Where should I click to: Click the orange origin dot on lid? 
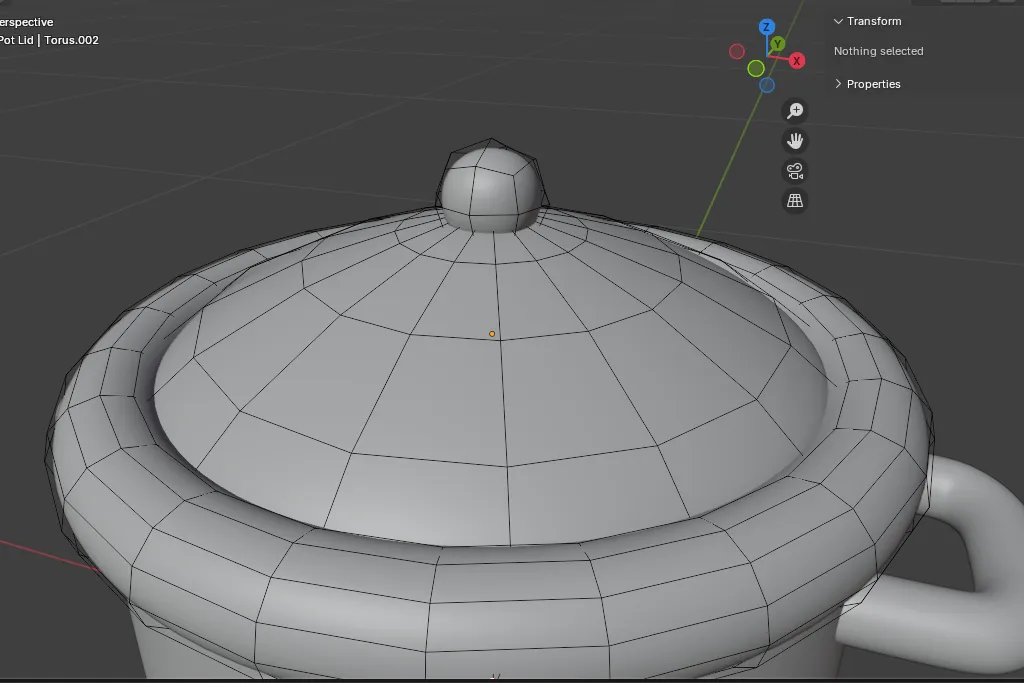tap(492, 334)
